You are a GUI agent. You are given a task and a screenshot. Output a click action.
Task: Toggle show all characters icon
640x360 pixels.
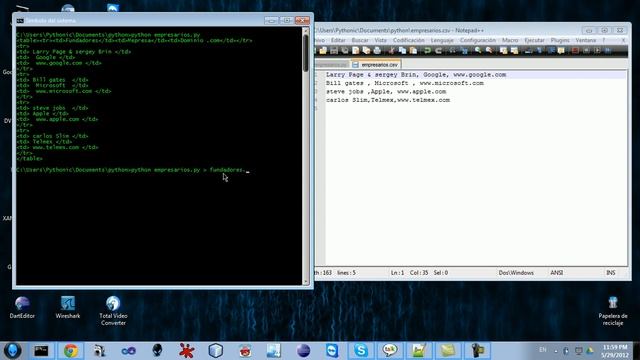point(539,51)
